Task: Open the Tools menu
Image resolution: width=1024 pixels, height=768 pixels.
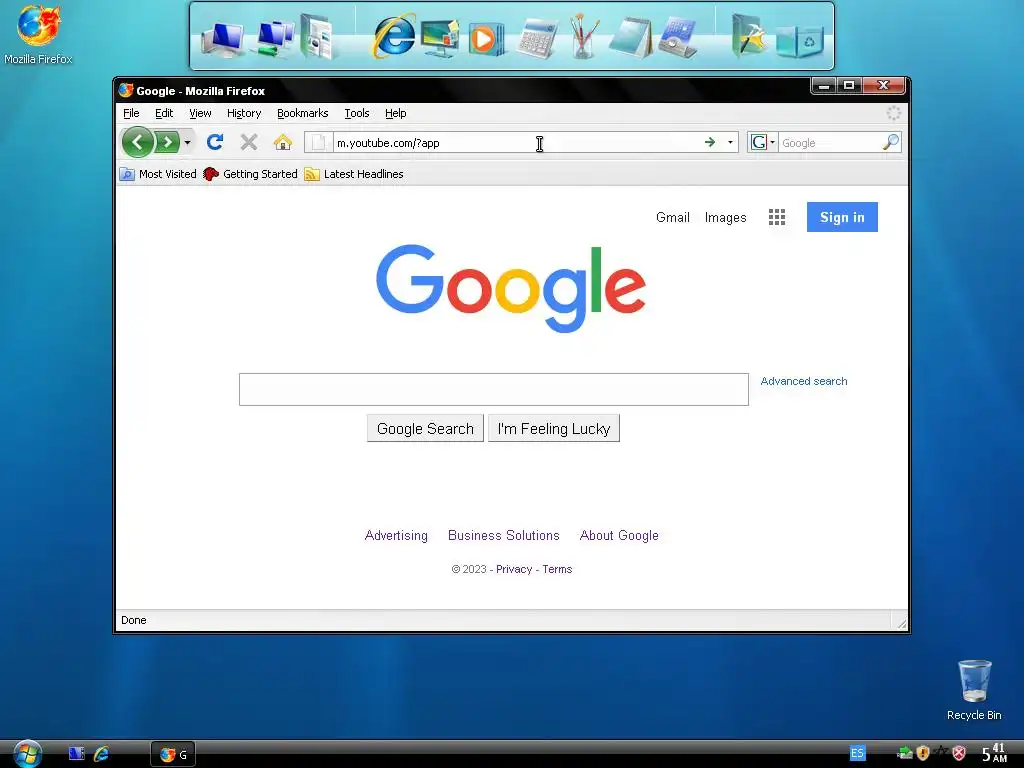Action: (x=357, y=113)
